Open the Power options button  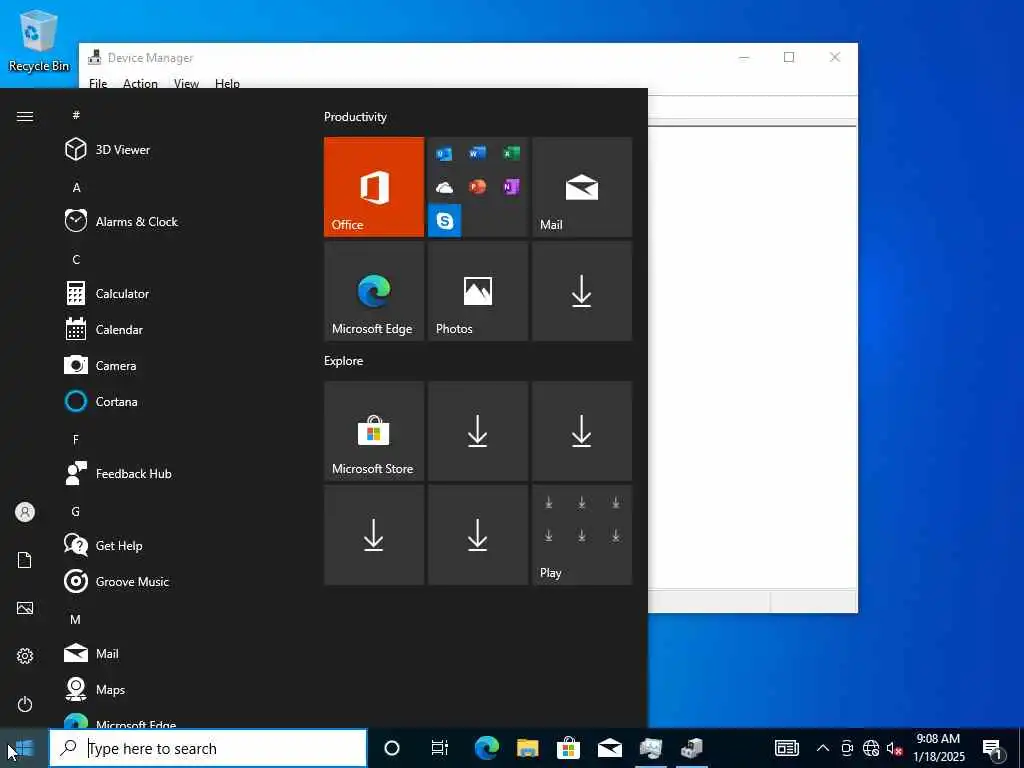[25, 704]
